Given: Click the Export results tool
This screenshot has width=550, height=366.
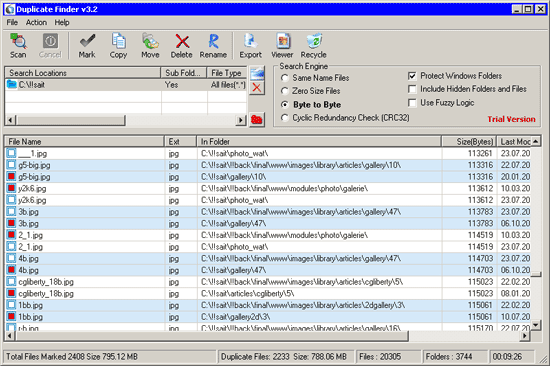Looking at the screenshot, I should click(250, 46).
